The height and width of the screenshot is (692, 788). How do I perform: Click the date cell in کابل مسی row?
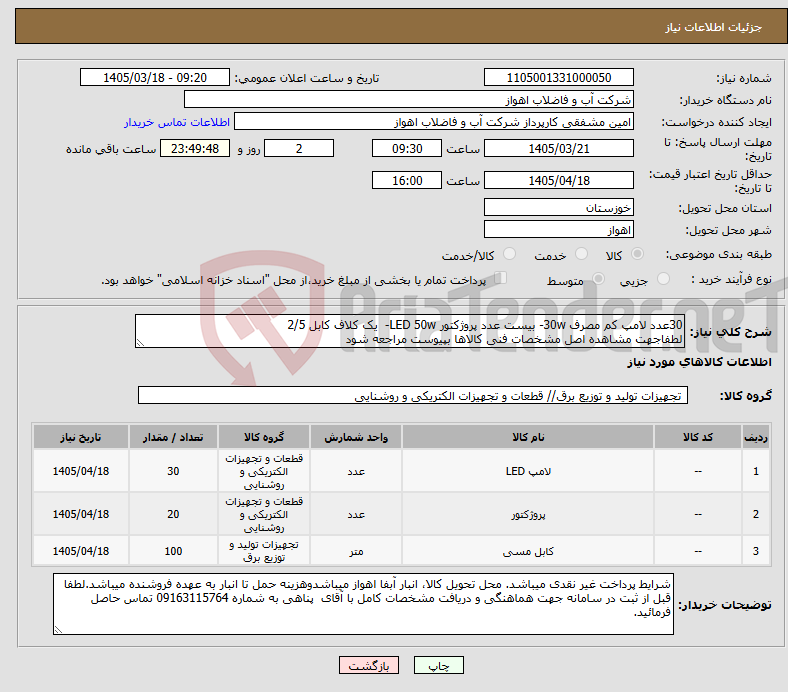pos(81,551)
